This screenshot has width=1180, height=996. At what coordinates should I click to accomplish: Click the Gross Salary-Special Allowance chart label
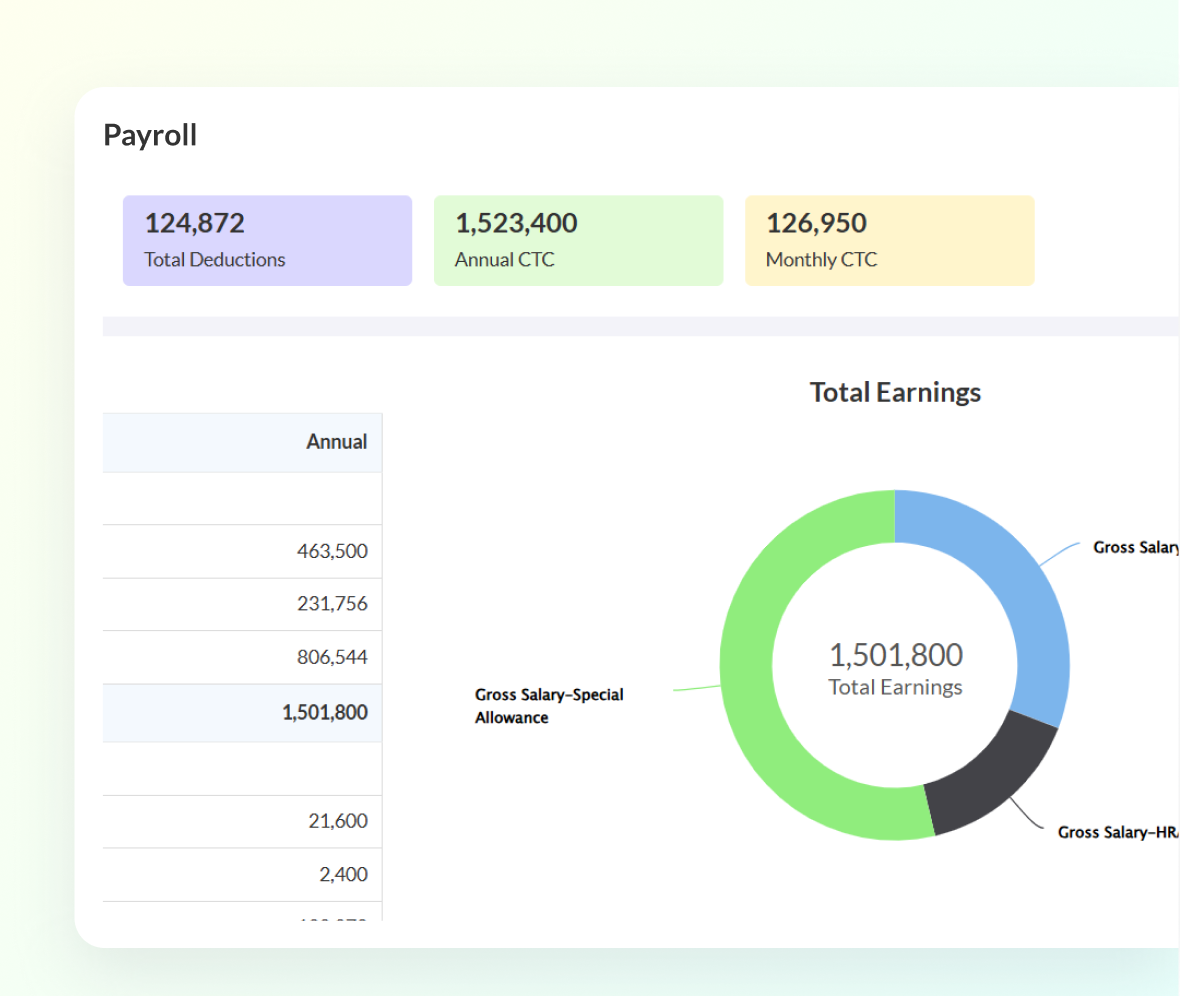click(549, 705)
